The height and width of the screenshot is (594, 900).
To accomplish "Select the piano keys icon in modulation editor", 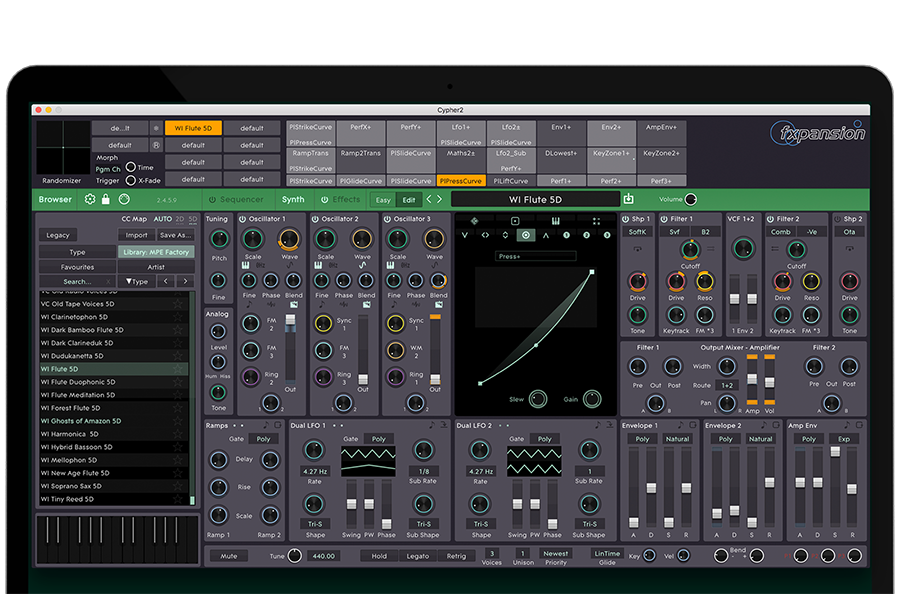I will (556, 221).
